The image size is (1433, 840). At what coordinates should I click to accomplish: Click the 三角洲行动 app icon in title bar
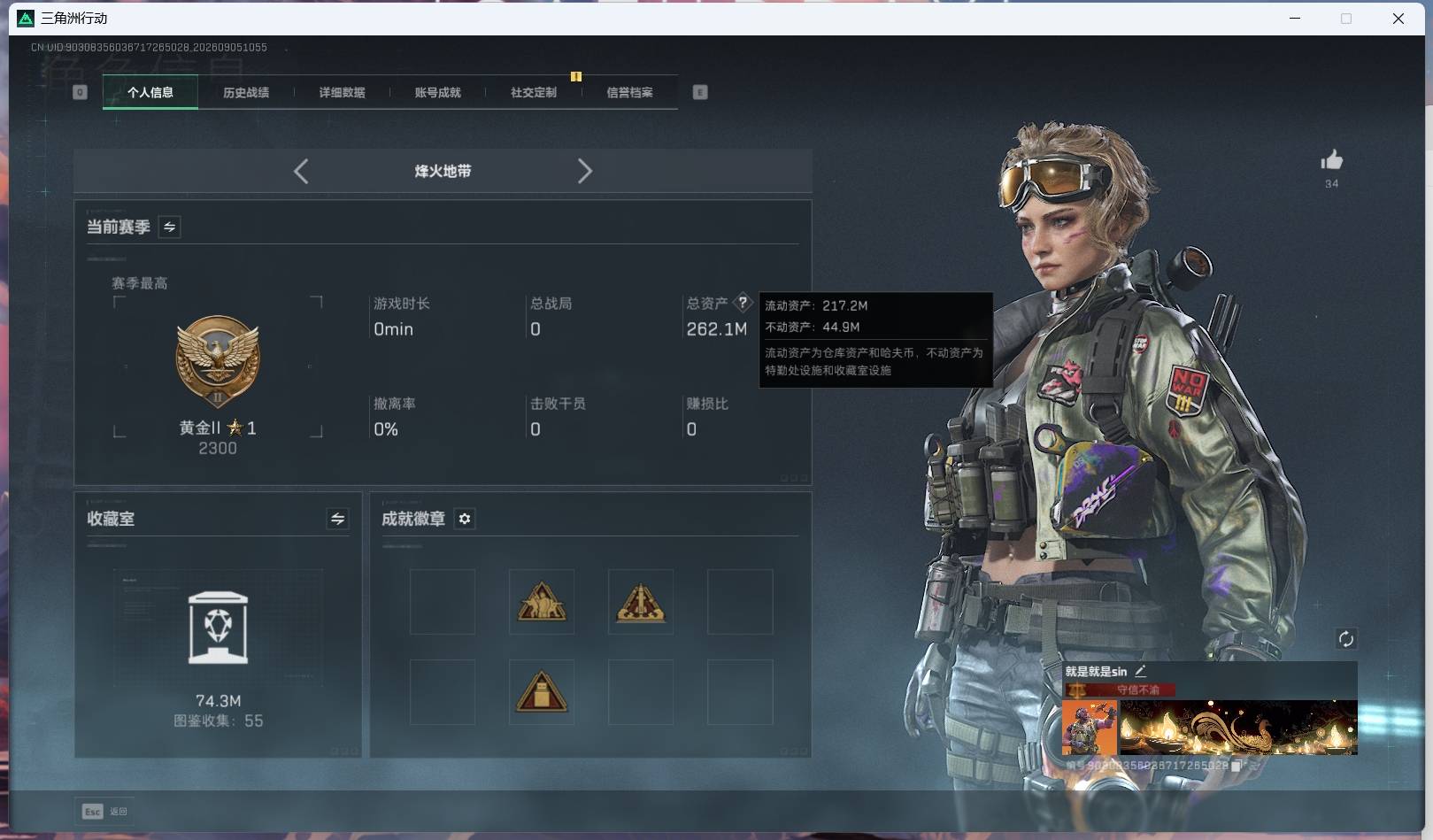[x=26, y=19]
